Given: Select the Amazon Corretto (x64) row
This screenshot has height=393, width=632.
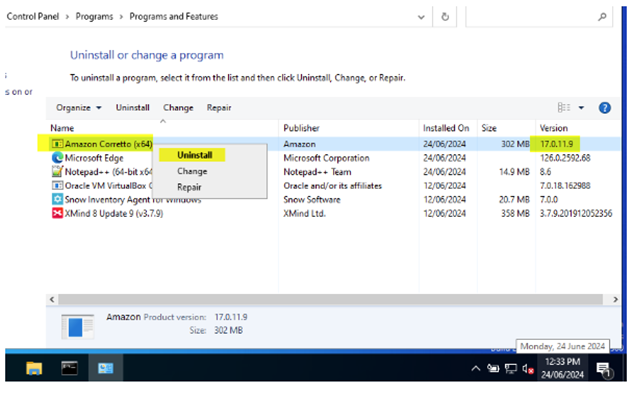Looking at the screenshot, I should point(334,144).
